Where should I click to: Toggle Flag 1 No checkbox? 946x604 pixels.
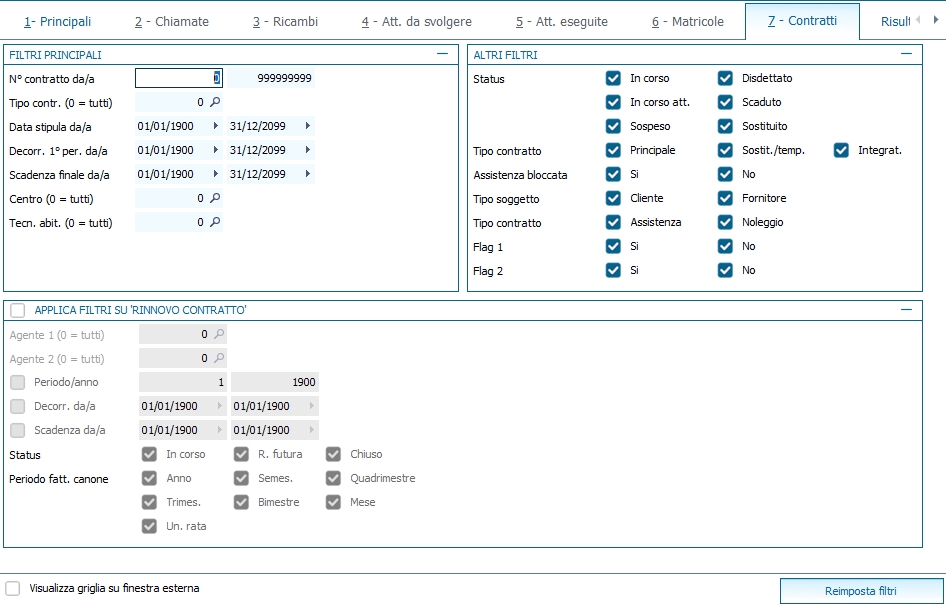pyautogui.click(x=725, y=246)
